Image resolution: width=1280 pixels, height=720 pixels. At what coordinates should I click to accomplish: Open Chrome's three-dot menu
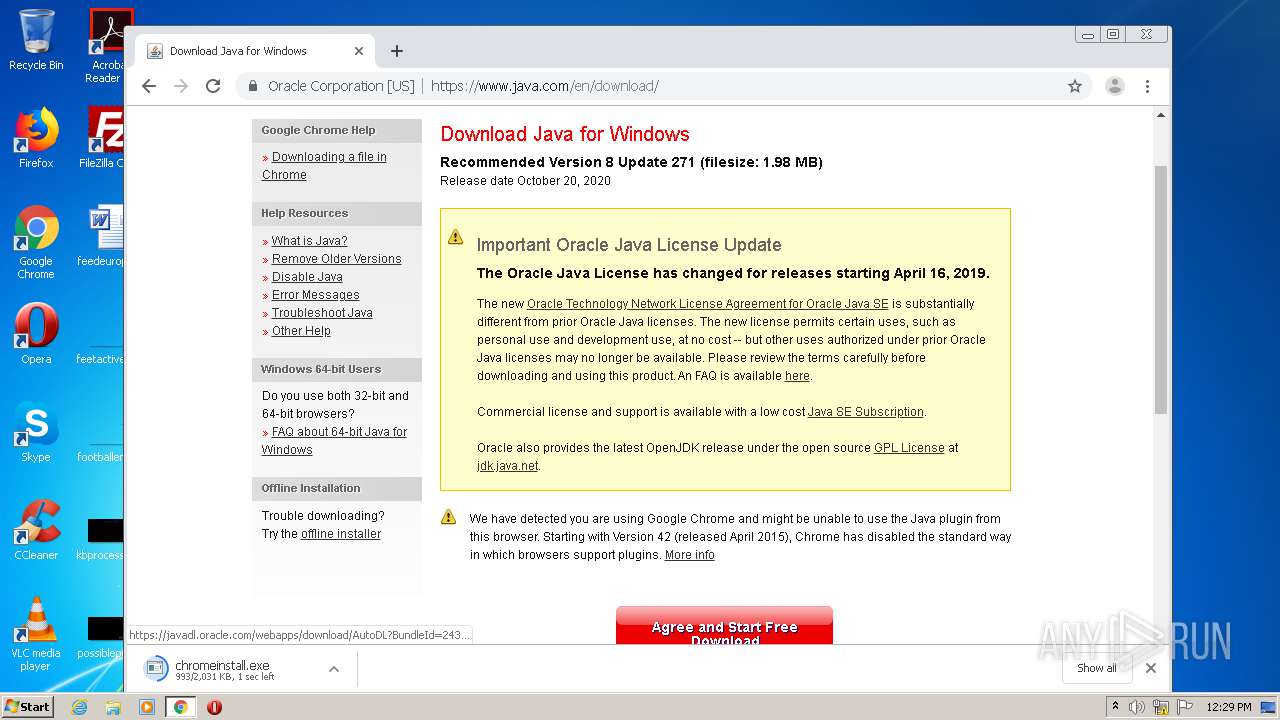[1147, 86]
